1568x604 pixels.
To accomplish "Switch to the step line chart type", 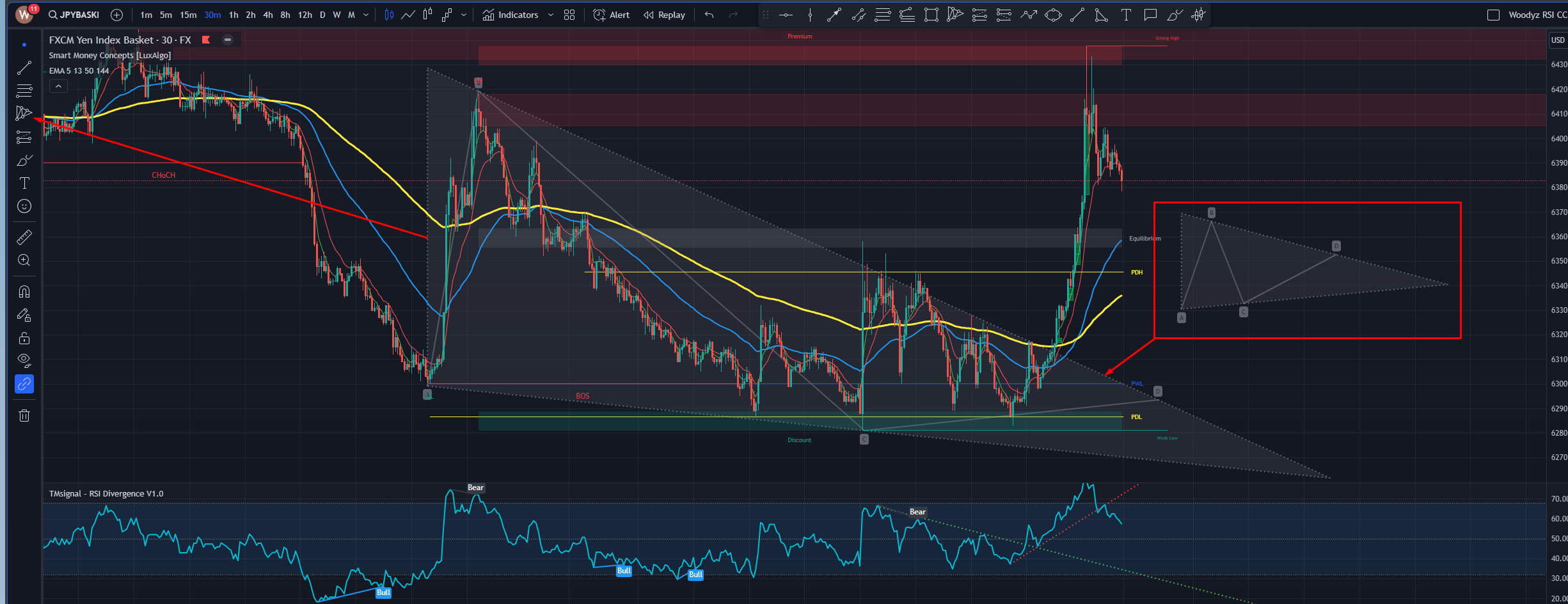I will click(447, 15).
